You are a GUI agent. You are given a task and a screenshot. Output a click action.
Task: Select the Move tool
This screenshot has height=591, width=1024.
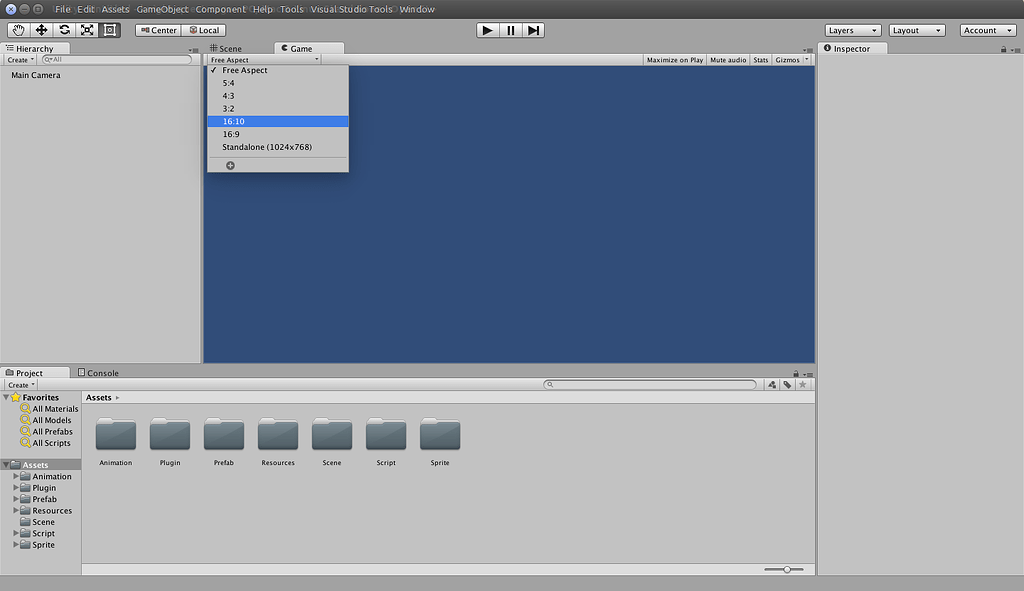[x=40, y=29]
